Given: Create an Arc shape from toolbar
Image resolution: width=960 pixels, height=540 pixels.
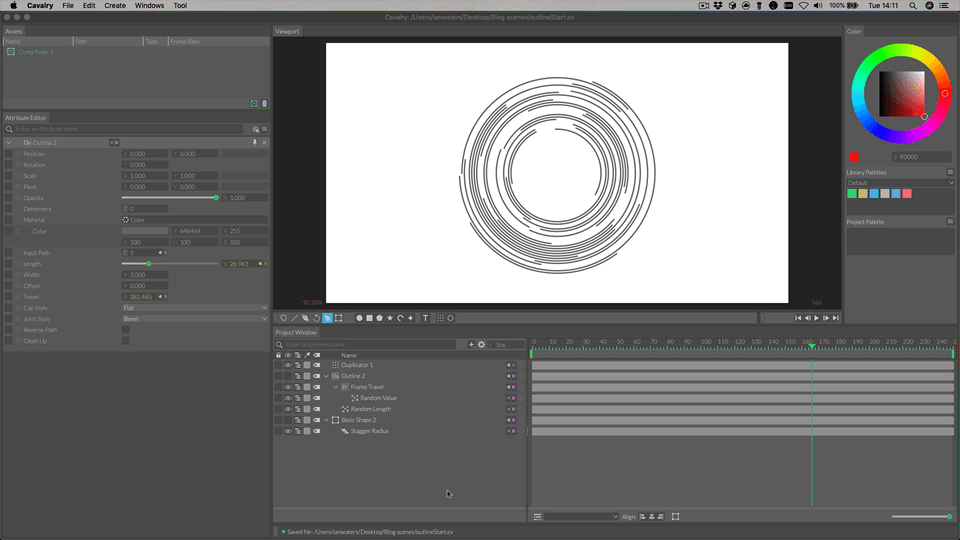Looking at the screenshot, I should pyautogui.click(x=400, y=318).
